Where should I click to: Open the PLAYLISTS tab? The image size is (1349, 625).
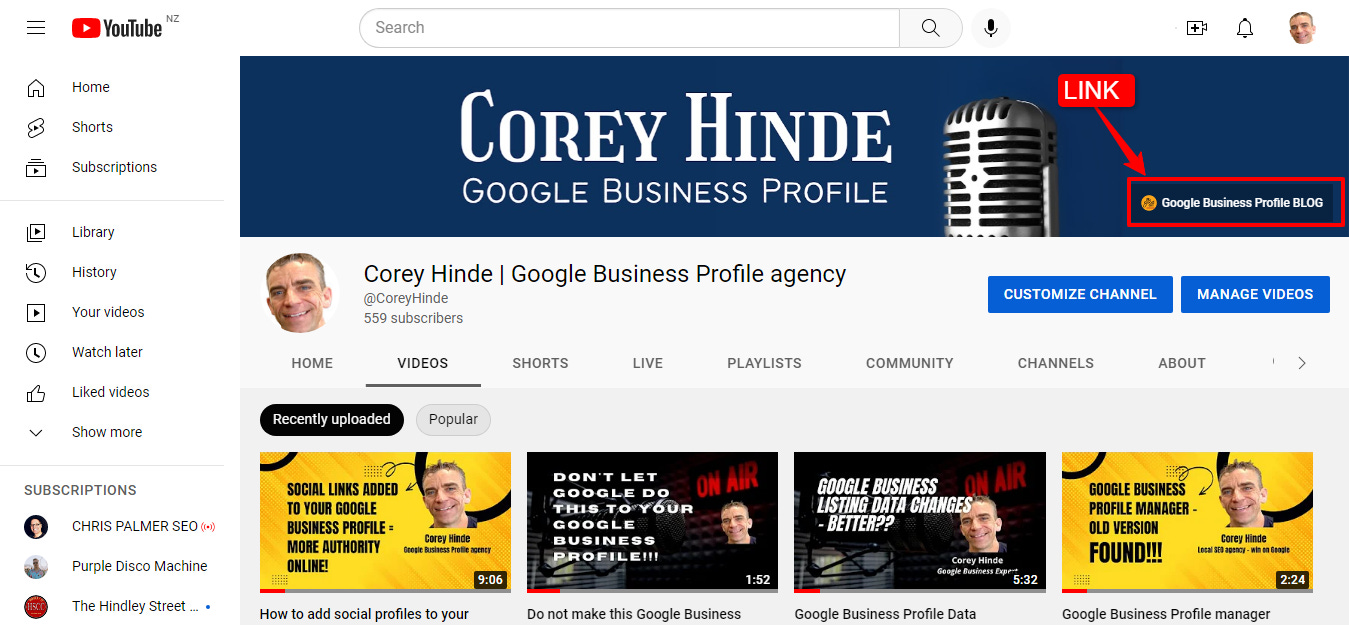(764, 363)
